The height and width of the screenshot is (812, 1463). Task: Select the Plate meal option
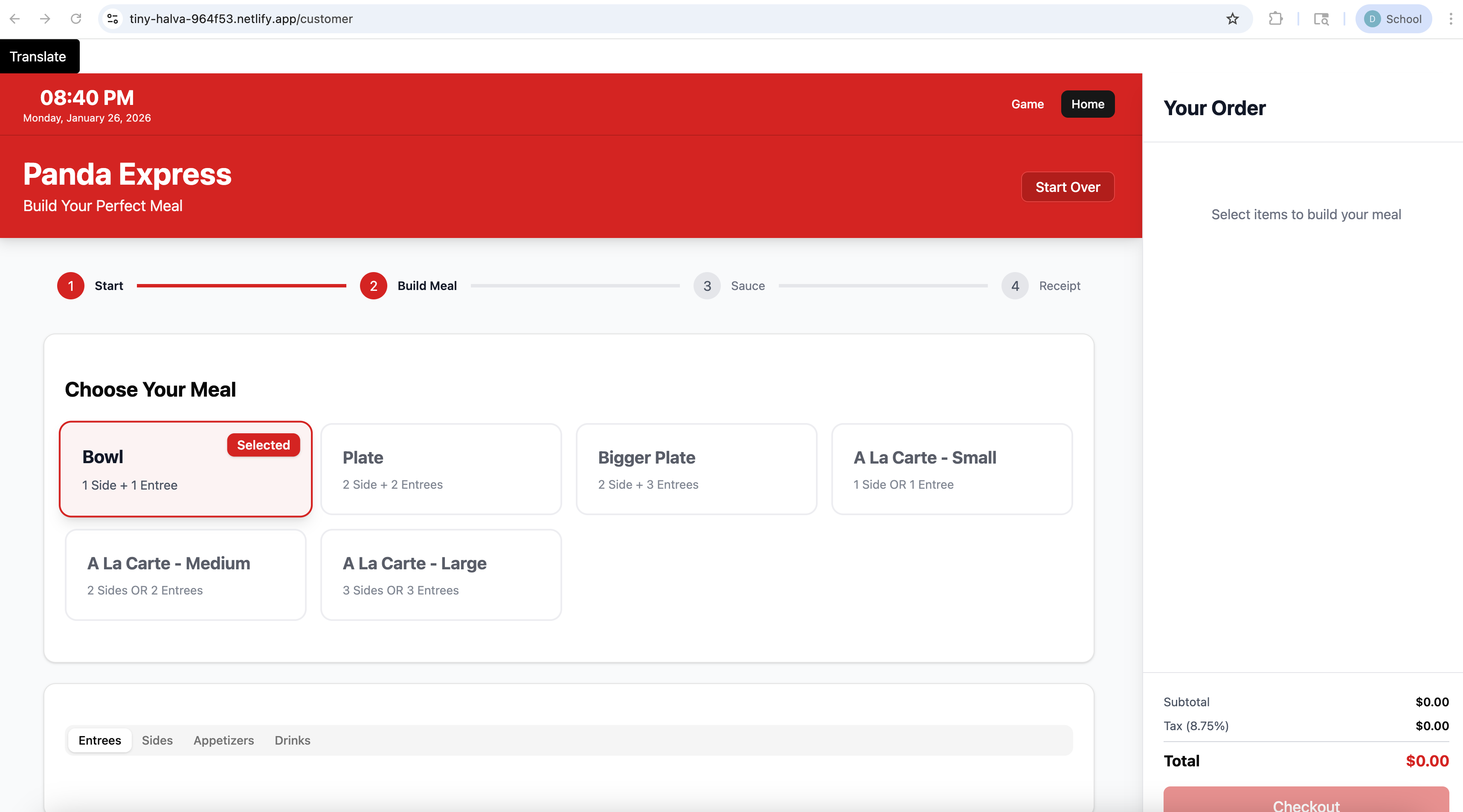click(x=441, y=469)
